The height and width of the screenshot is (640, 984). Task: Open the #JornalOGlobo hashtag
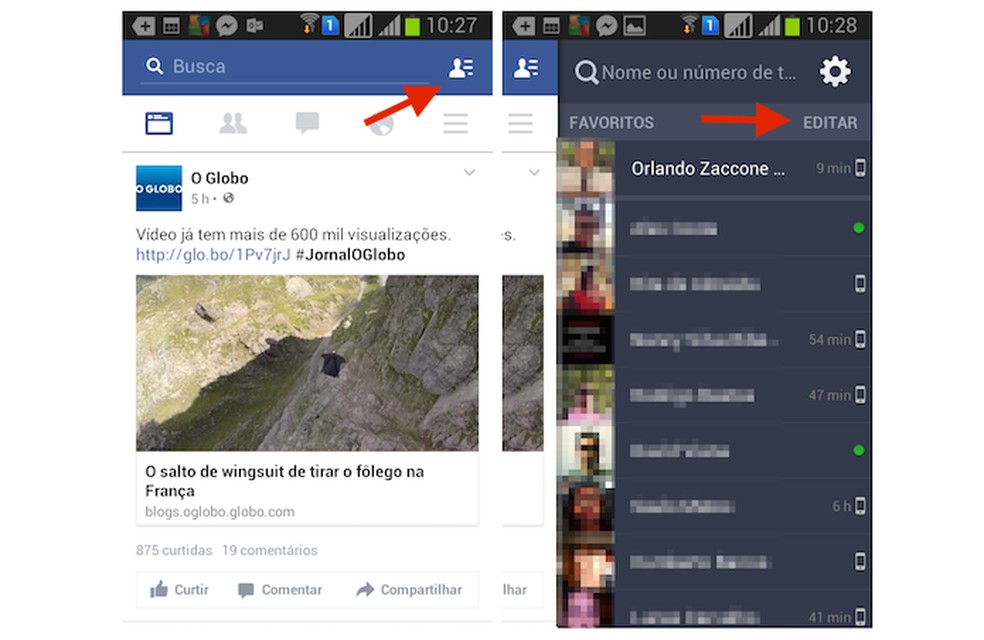pos(350,255)
